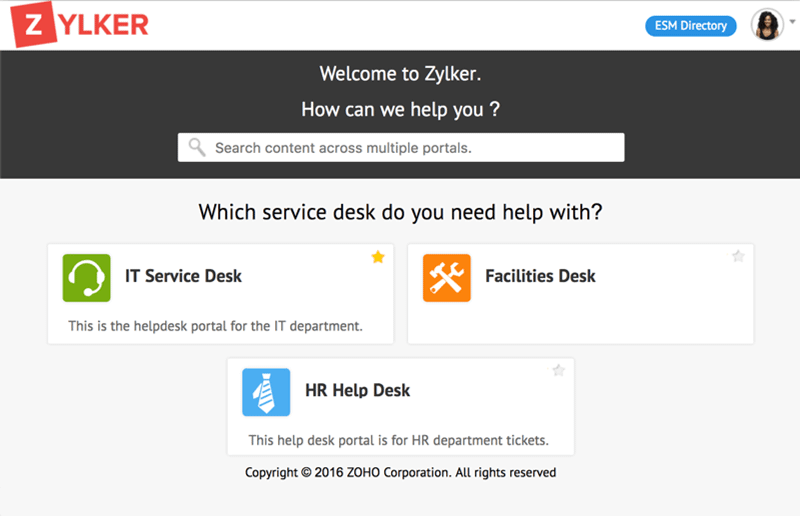Click the green headset IT Service Desk icon
Screen dimensions: 800x516
pos(86,278)
